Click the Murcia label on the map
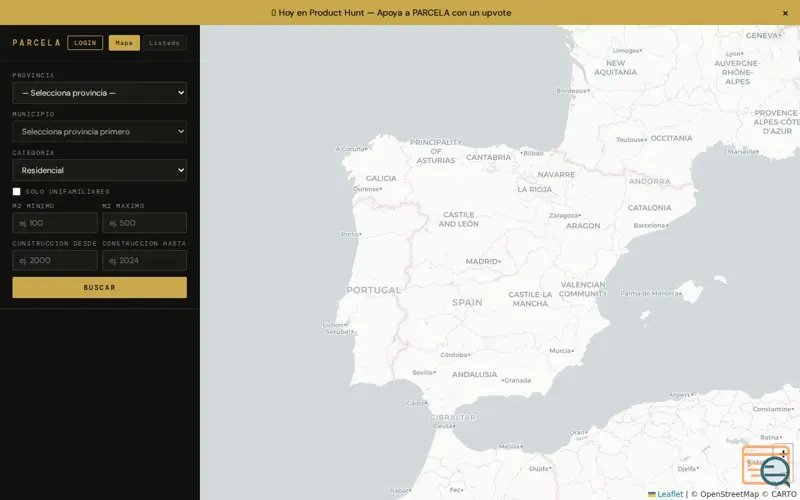This screenshot has width=800, height=500. pos(560,351)
